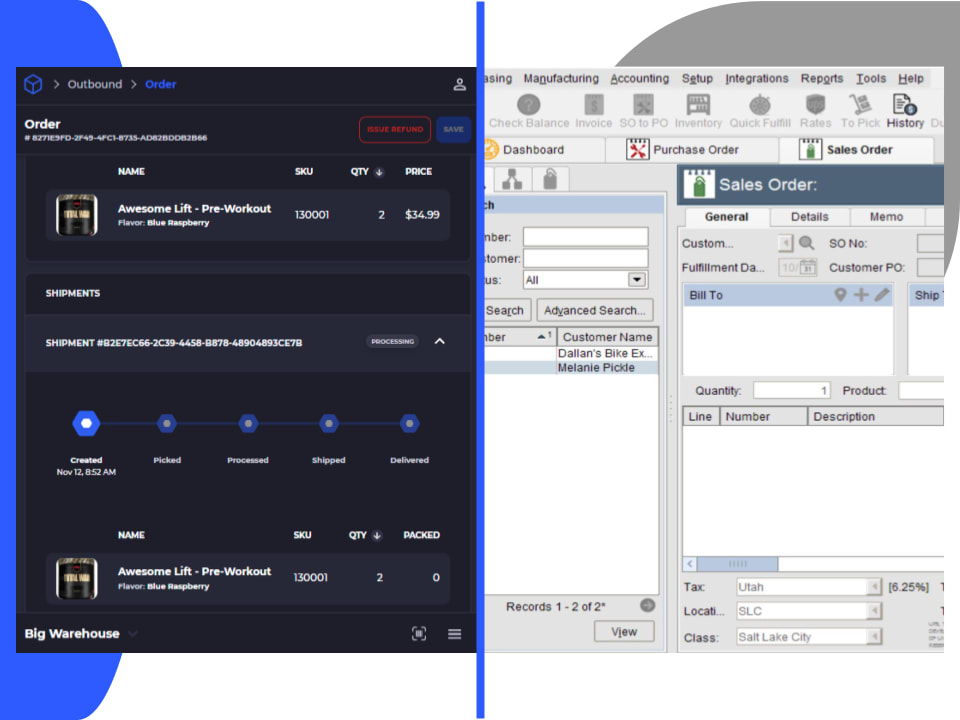This screenshot has height=720, width=960.
Task: Open the Reports menu
Action: pos(822,78)
